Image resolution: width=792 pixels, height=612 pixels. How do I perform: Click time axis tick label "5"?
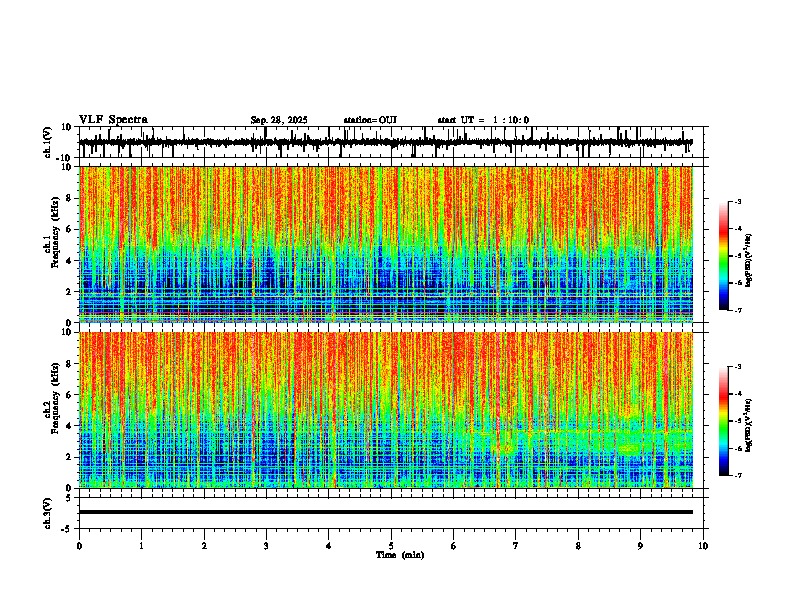point(391,546)
